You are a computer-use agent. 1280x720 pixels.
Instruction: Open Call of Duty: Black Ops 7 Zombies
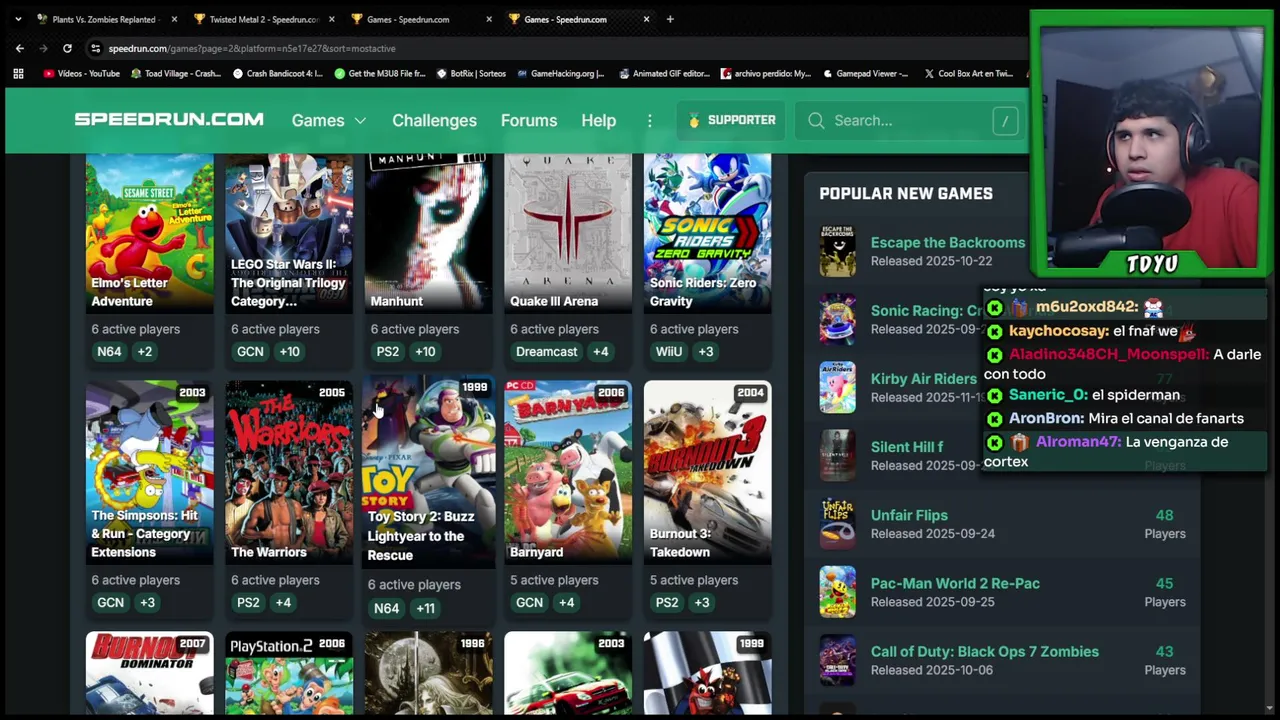coord(984,651)
